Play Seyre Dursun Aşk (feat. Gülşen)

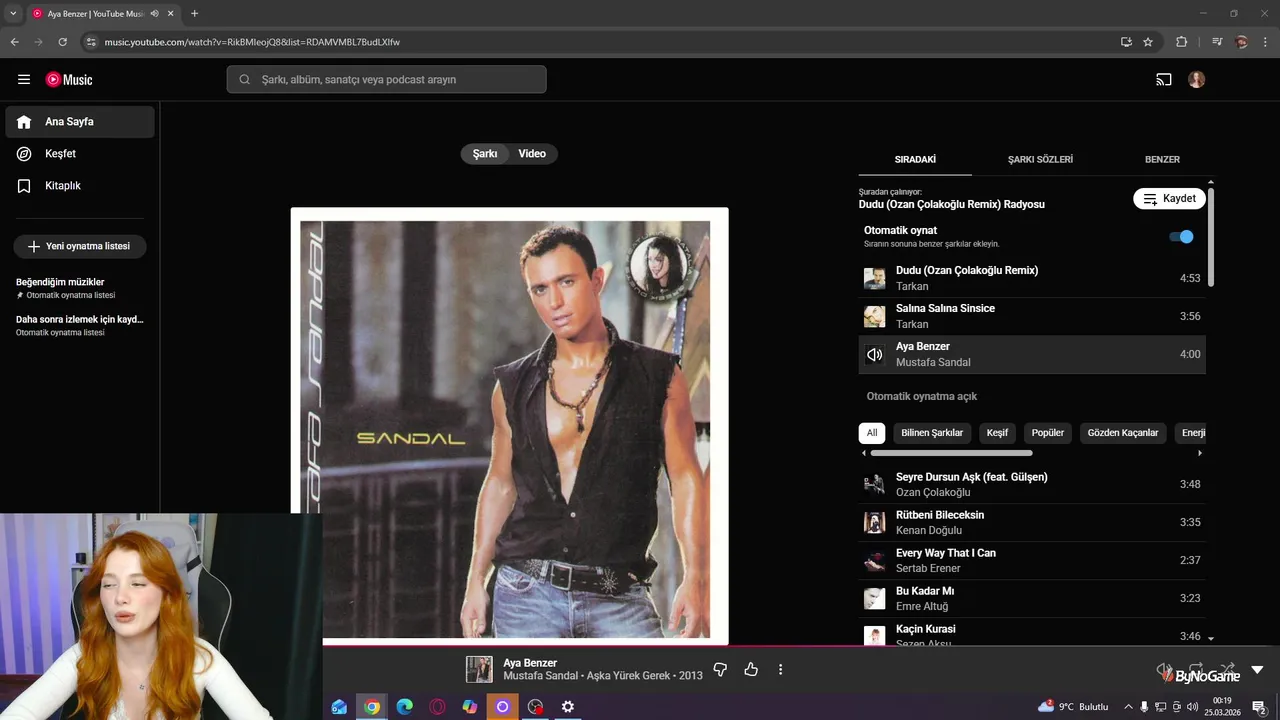coord(1032,484)
